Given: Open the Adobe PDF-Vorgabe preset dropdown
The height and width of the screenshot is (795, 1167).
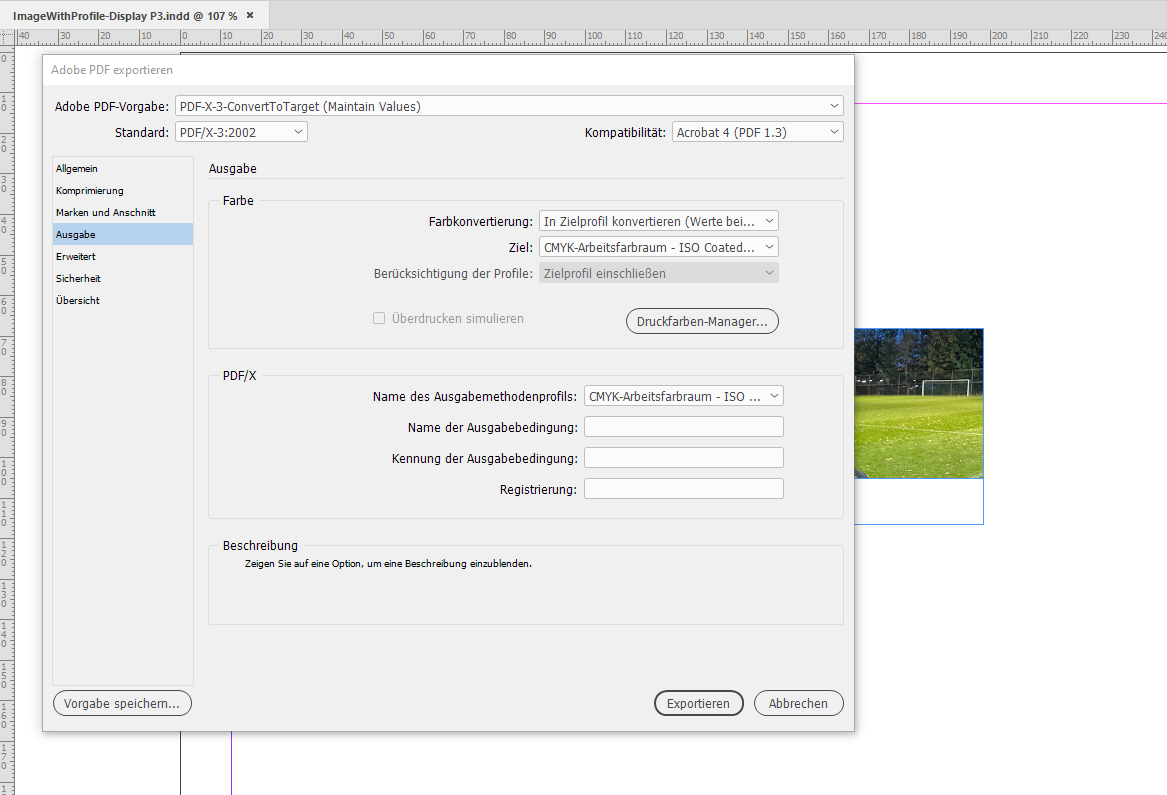Looking at the screenshot, I should tap(507, 105).
